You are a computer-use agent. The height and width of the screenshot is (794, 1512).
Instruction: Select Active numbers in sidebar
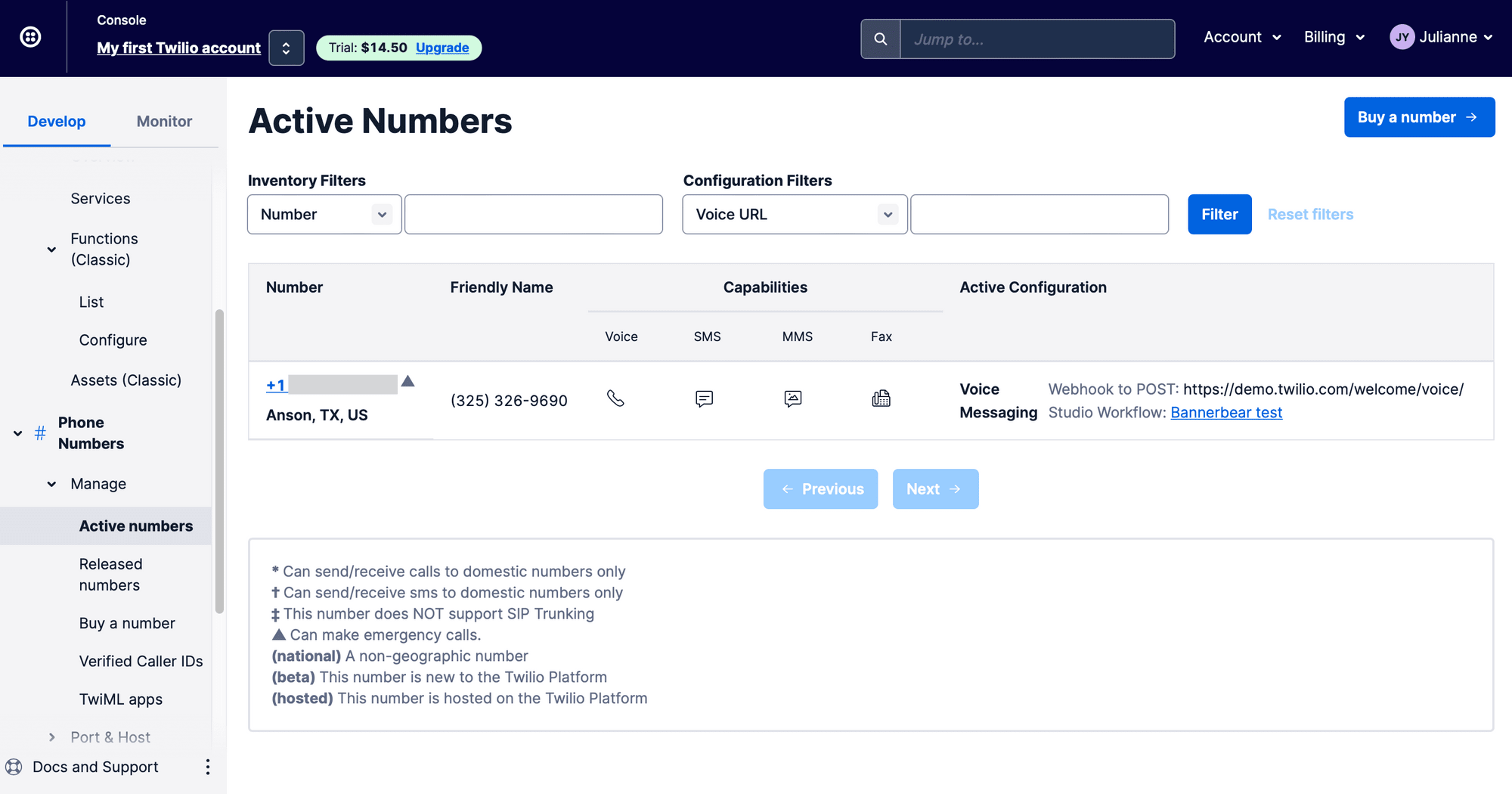pos(136,526)
